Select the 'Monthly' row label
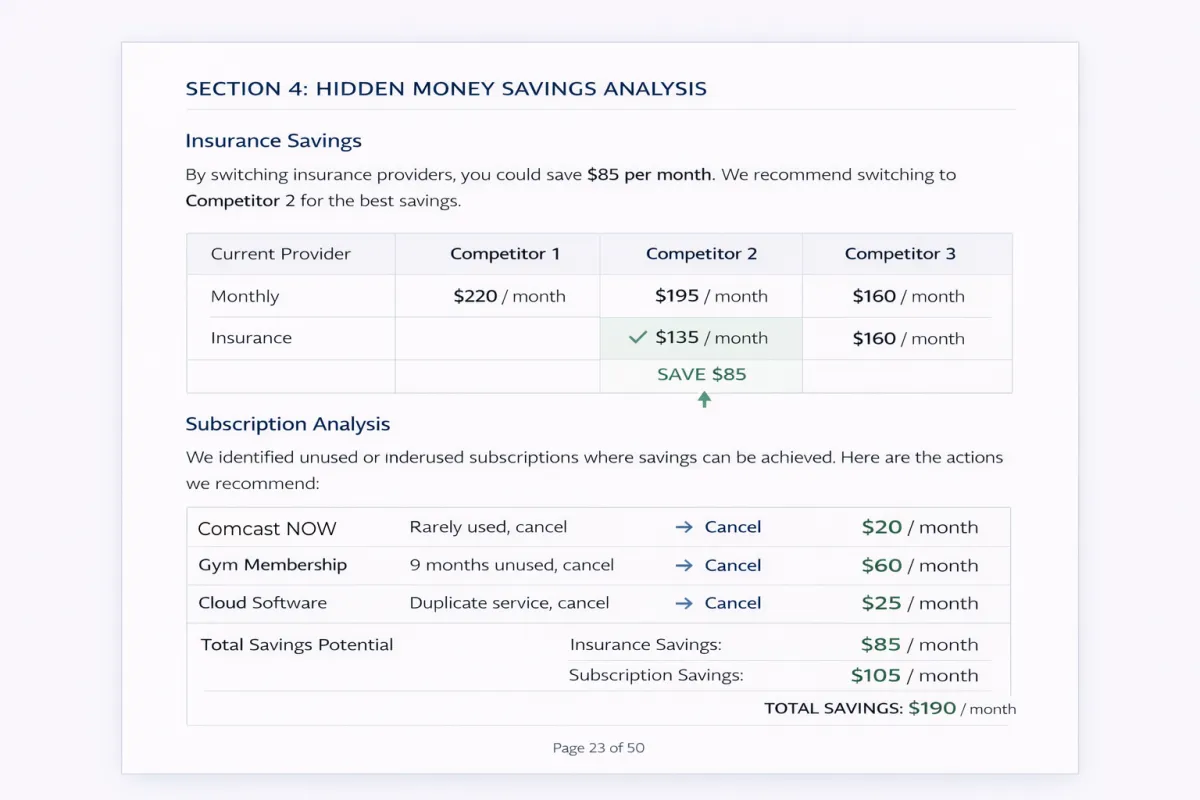 pos(245,296)
